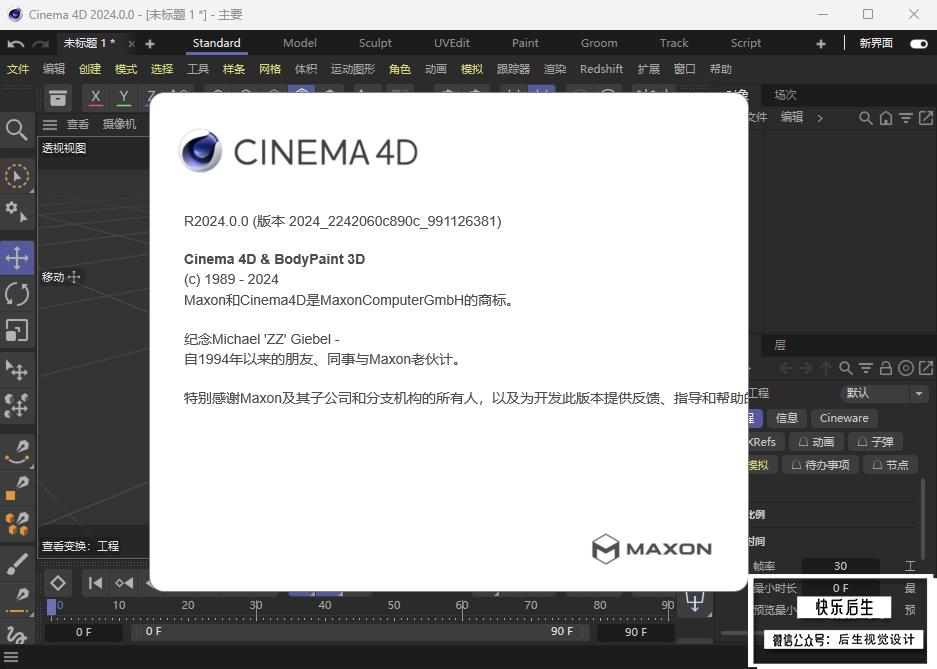Open the 信息 attribute tab
The width and height of the screenshot is (937, 669).
[786, 418]
